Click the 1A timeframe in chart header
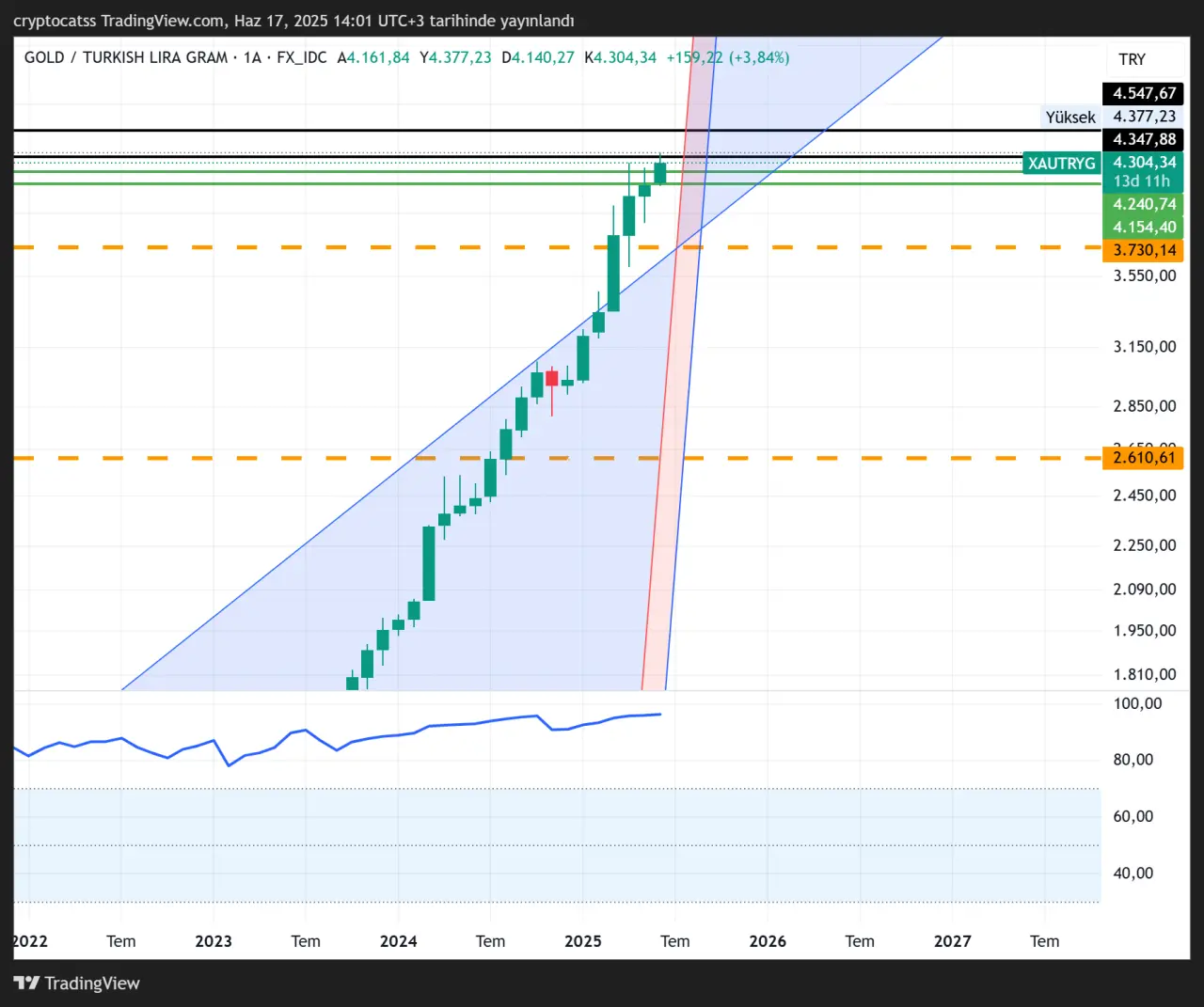This screenshot has height=1007, width=1204. [x=252, y=57]
